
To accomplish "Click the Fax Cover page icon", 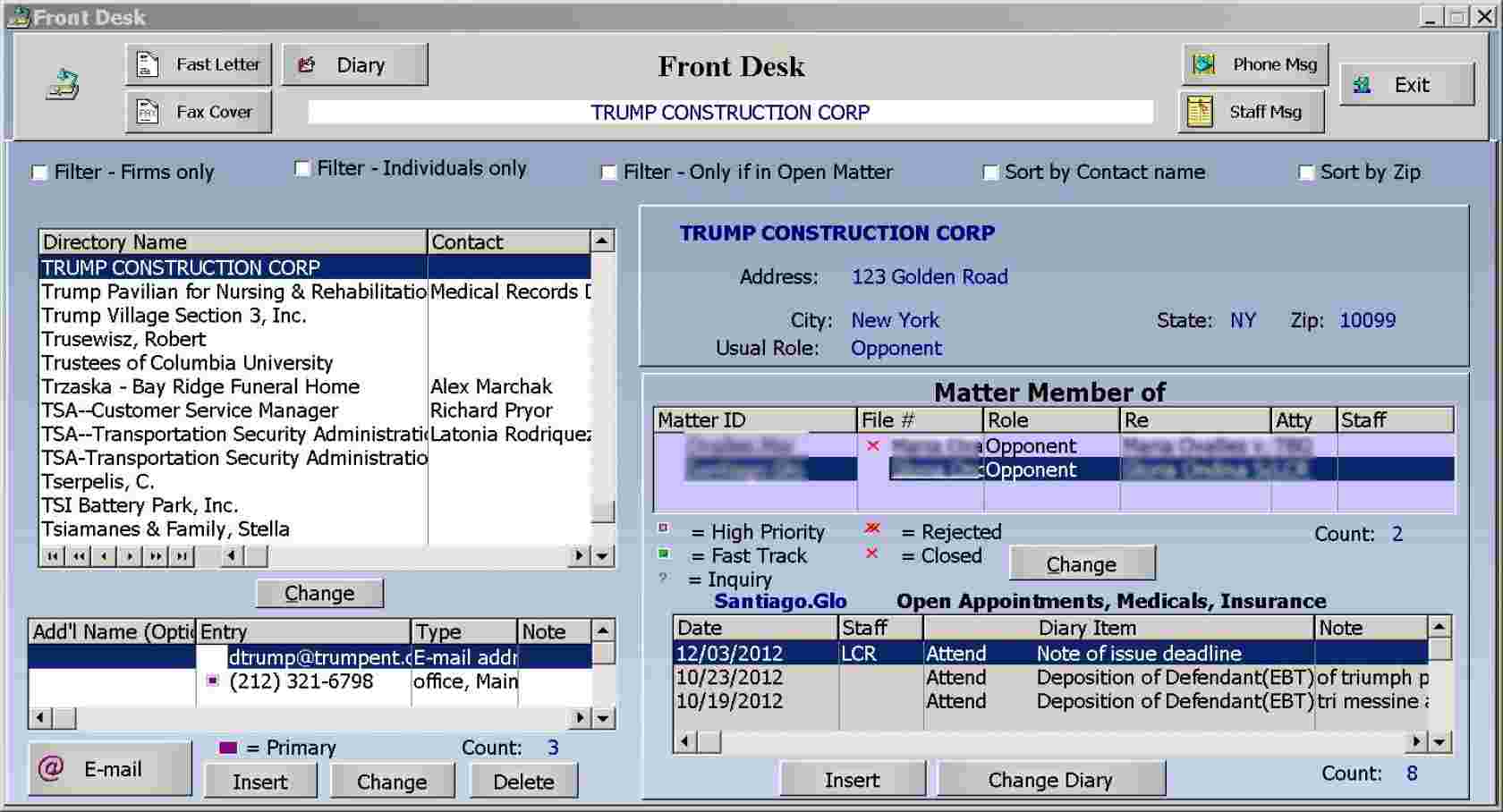I will pyautogui.click(x=147, y=112).
